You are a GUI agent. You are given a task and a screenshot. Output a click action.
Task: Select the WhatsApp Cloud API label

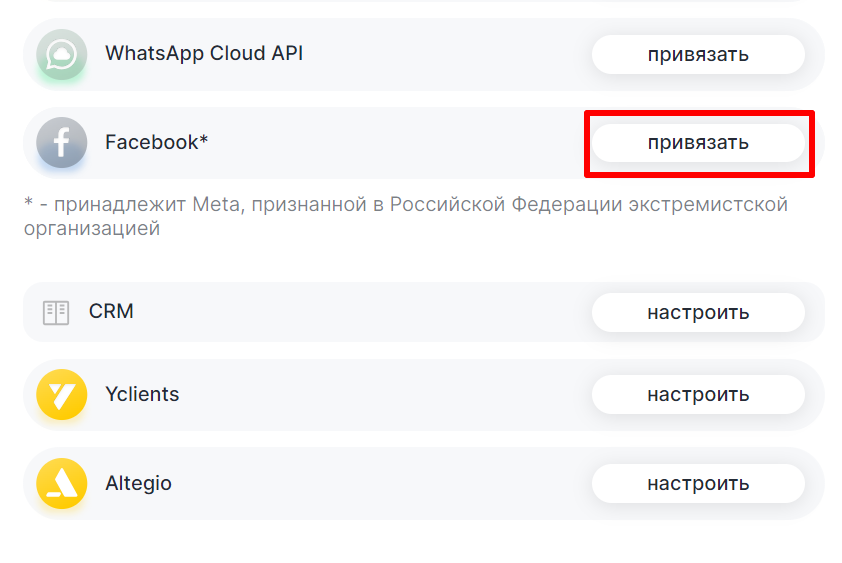[204, 54]
